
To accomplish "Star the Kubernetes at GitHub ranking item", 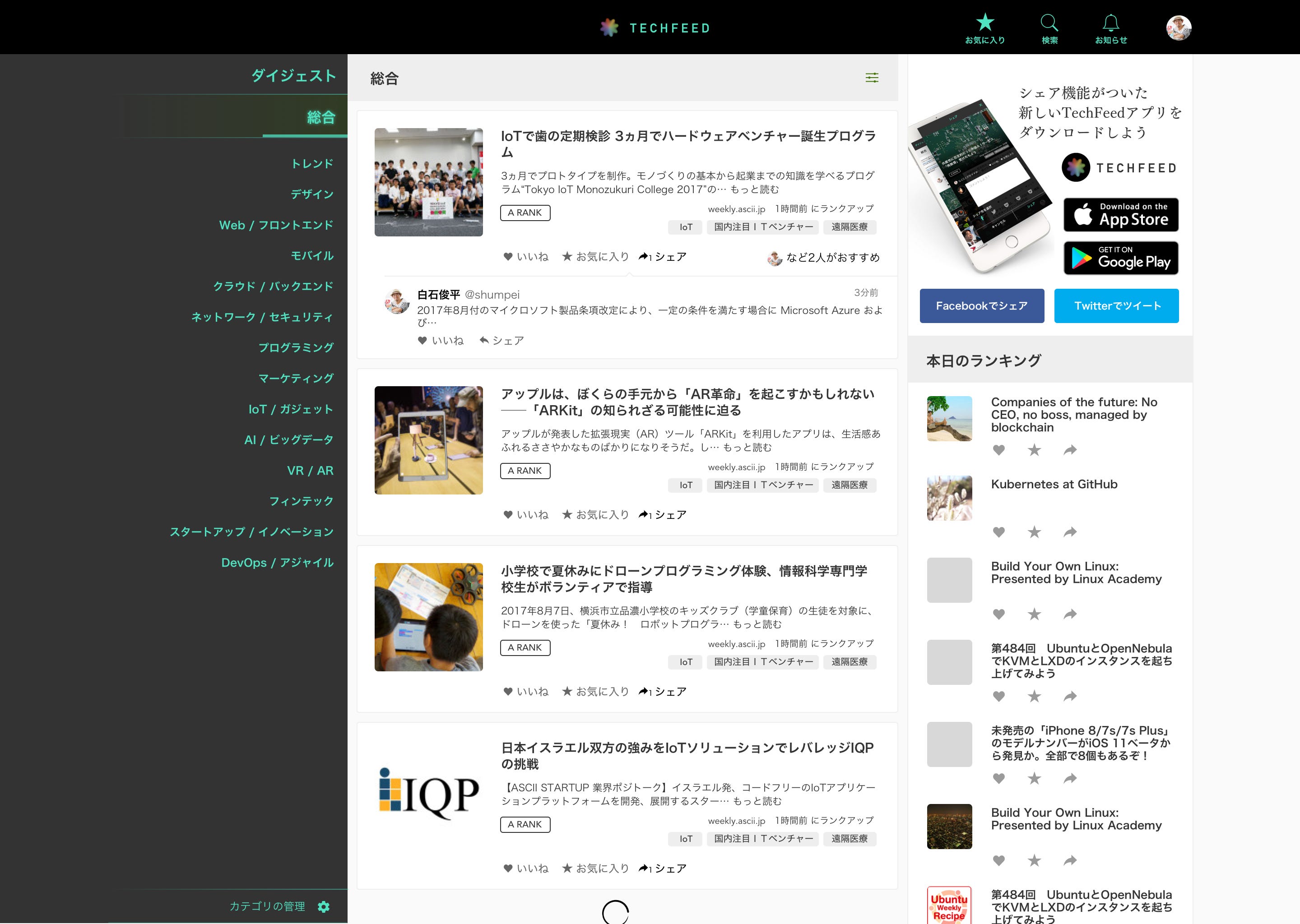I will pos(1034,532).
